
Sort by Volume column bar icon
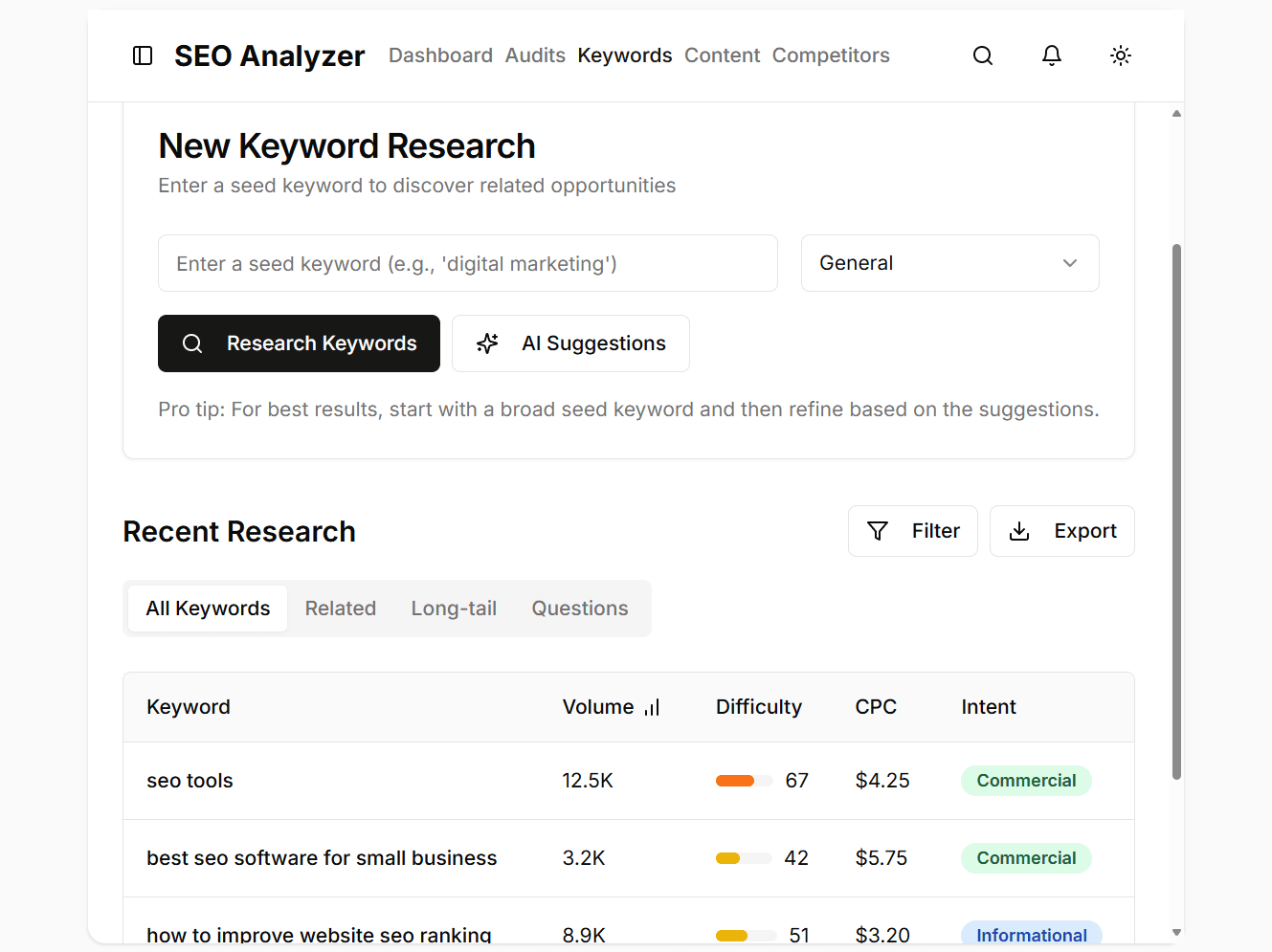click(x=652, y=708)
